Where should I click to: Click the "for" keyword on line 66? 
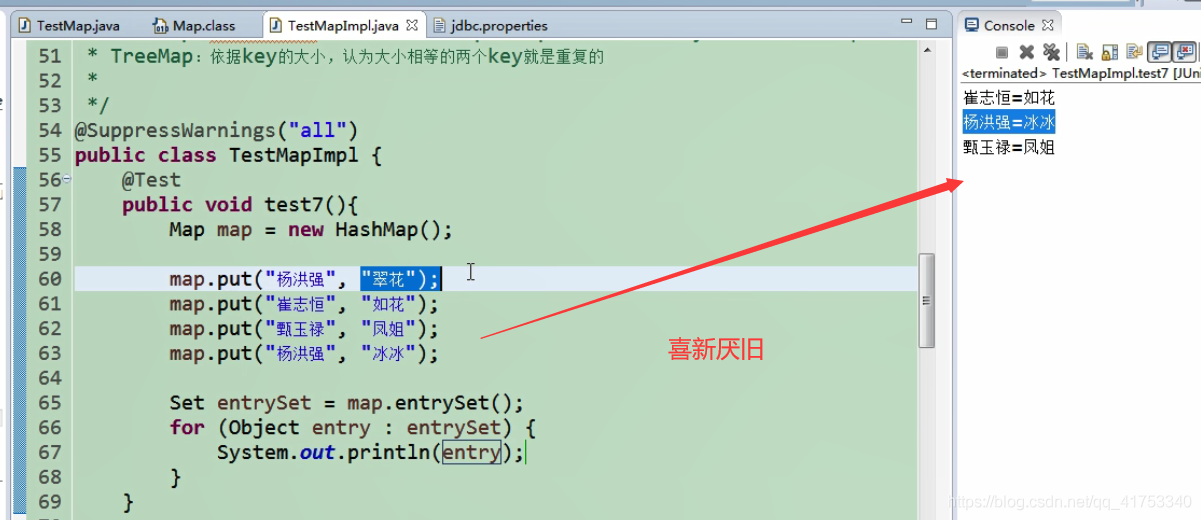coord(187,427)
